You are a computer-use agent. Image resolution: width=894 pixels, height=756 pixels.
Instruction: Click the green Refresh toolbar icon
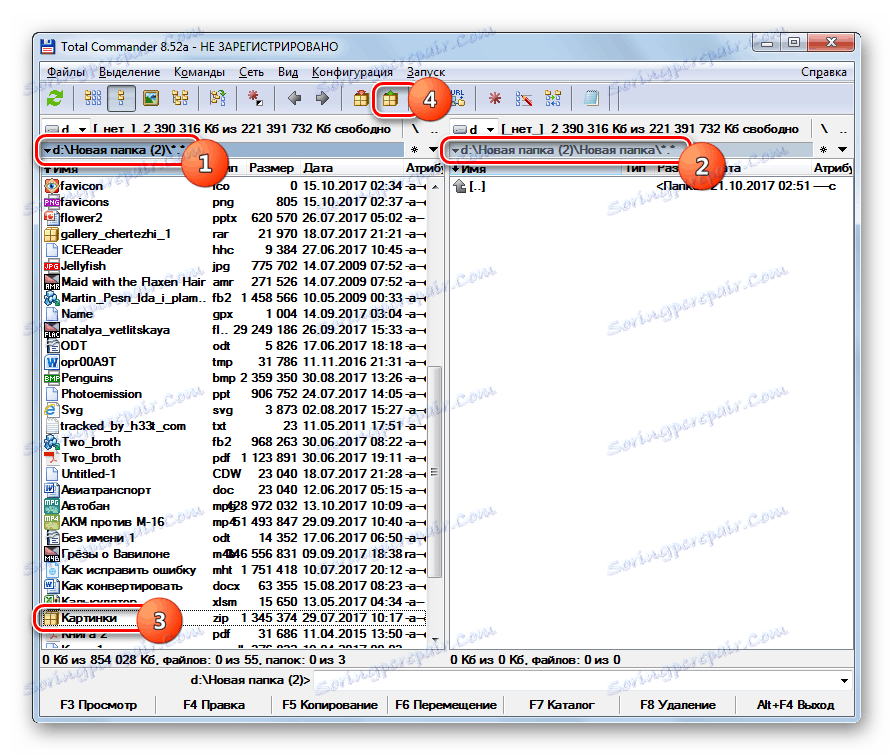55,99
